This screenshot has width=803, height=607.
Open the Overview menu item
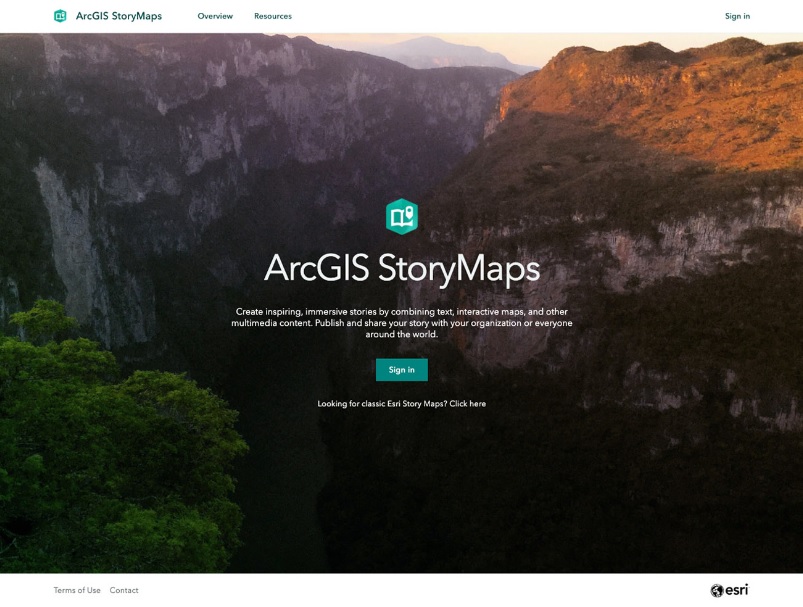click(x=215, y=16)
